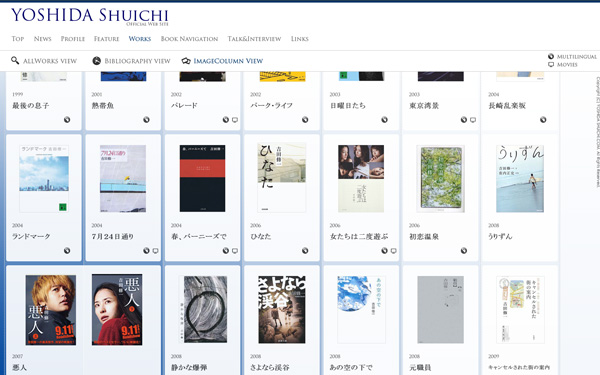Viewport: 600px width, 375px height.
Task: Filter by Movies
Action: click(x=567, y=65)
